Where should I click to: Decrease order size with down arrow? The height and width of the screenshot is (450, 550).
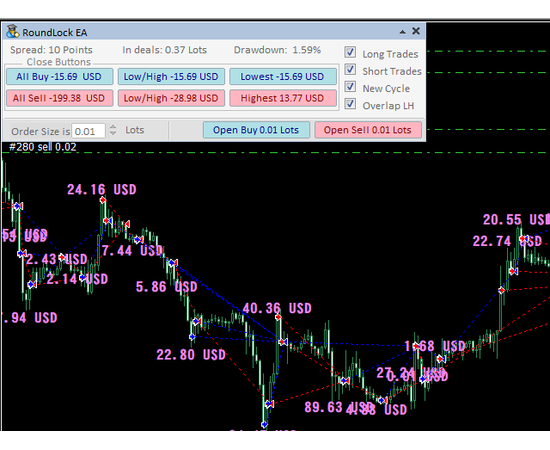[x=113, y=133]
